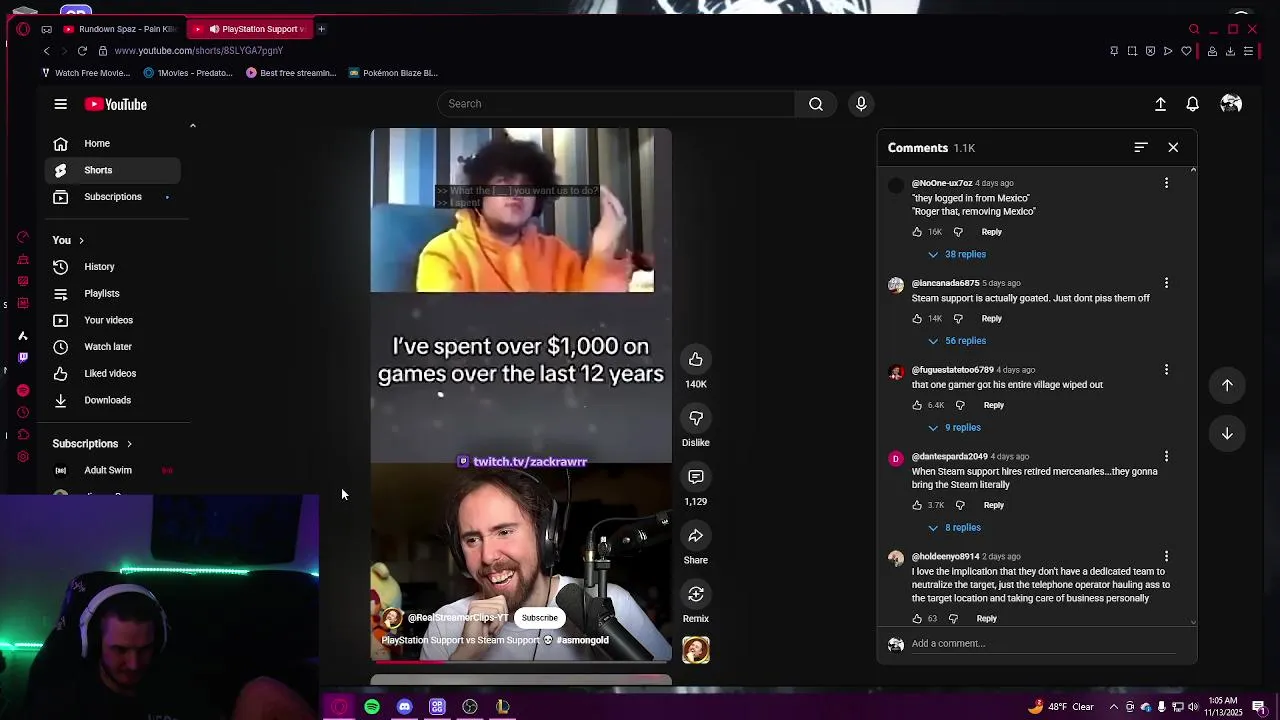Go back in browser history
1280x720 pixels.
click(x=46, y=51)
